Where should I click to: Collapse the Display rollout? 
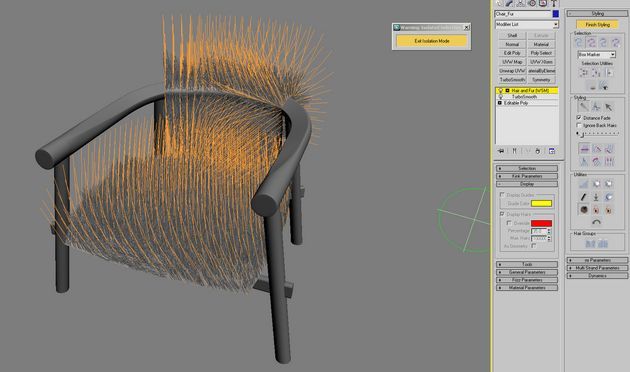click(527, 184)
